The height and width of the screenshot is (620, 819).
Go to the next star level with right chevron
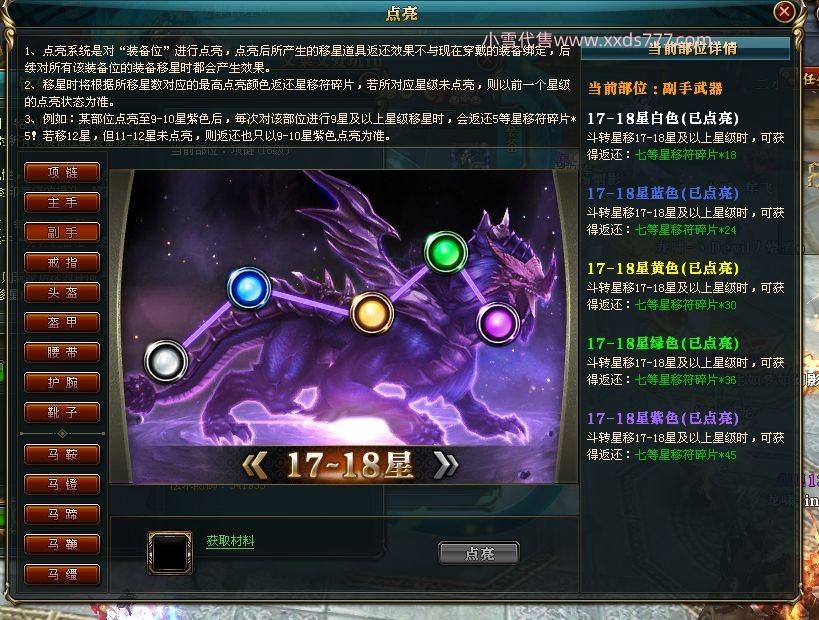[447, 464]
